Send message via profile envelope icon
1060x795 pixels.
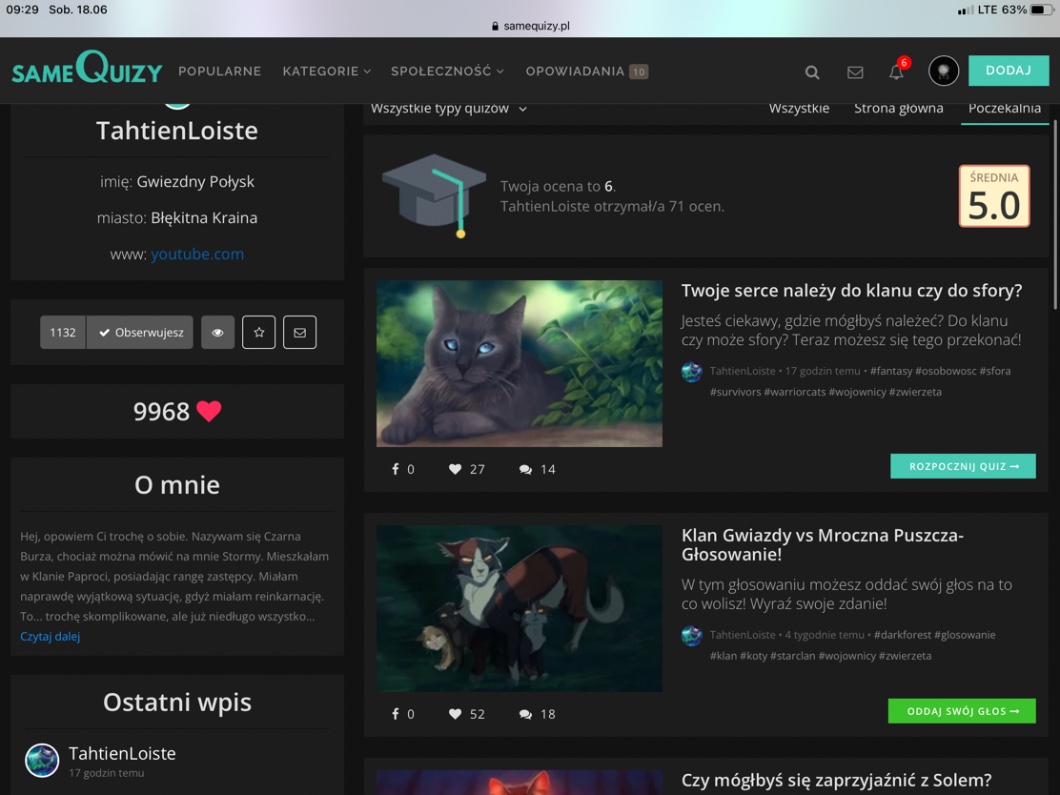(300, 332)
